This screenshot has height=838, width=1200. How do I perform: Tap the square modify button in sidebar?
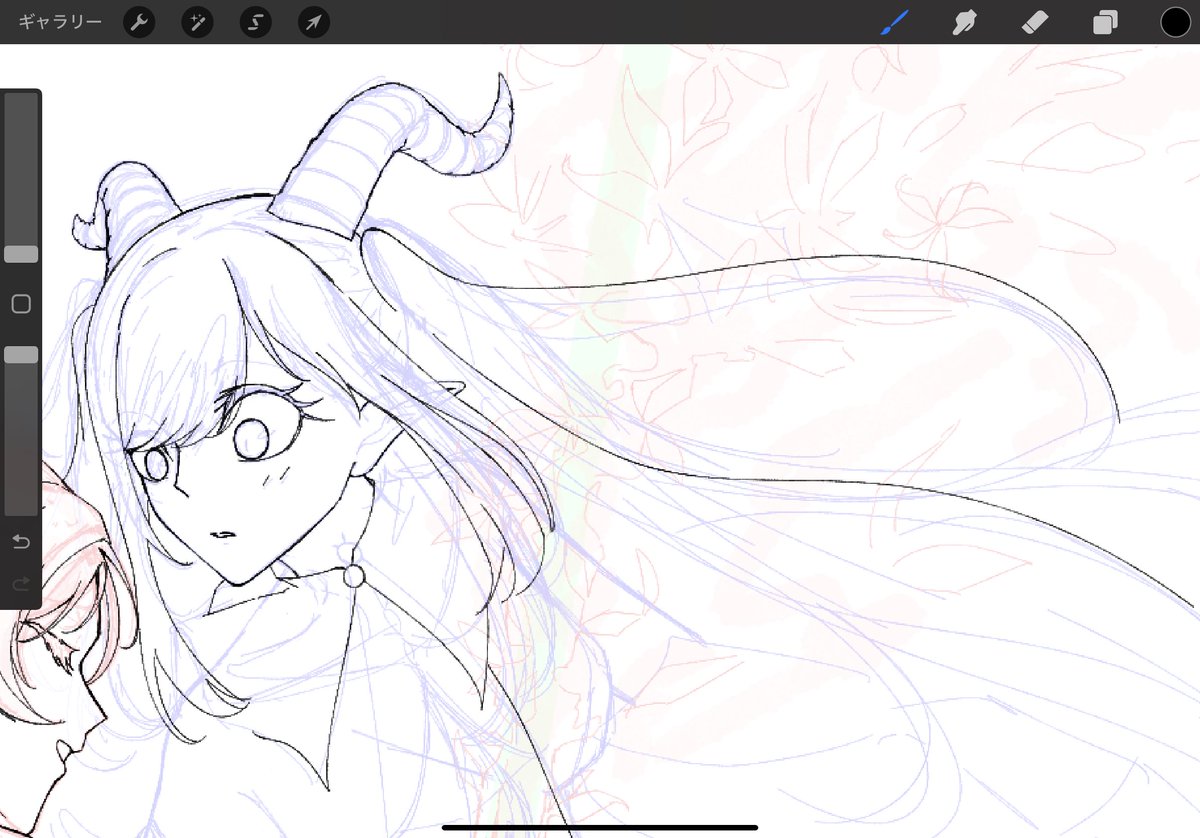pos(21,304)
